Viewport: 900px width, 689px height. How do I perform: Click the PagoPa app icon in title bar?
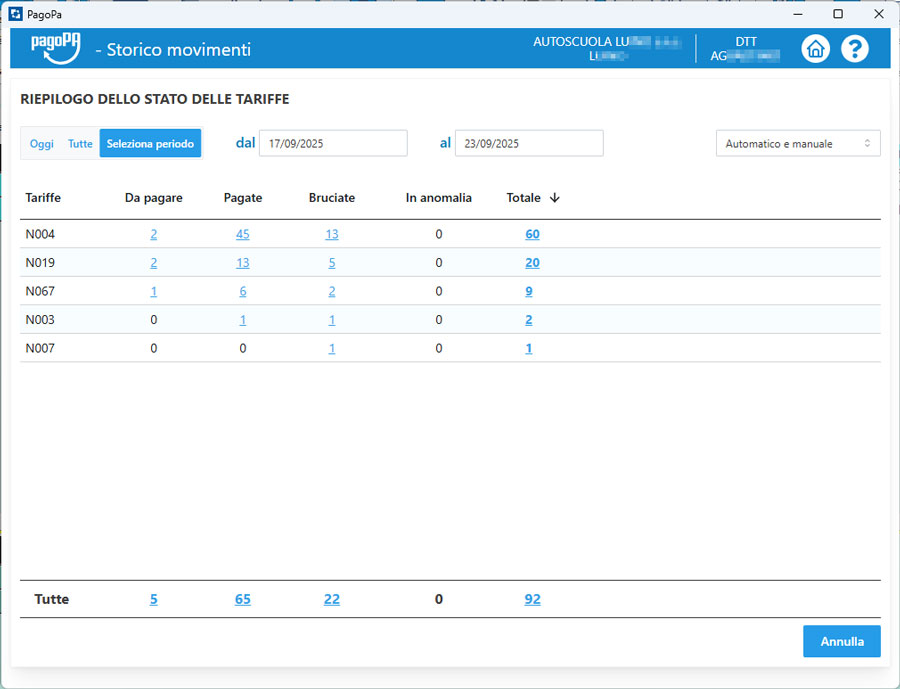[x=15, y=14]
